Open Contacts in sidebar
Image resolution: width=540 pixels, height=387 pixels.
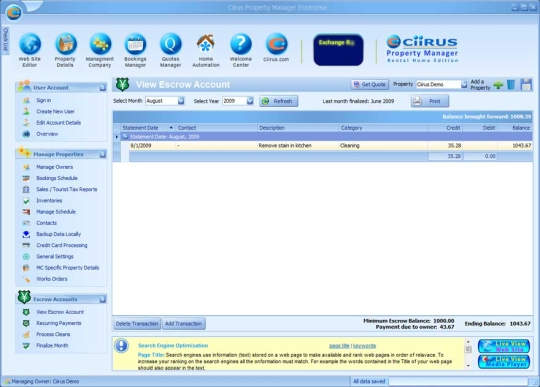(46, 223)
